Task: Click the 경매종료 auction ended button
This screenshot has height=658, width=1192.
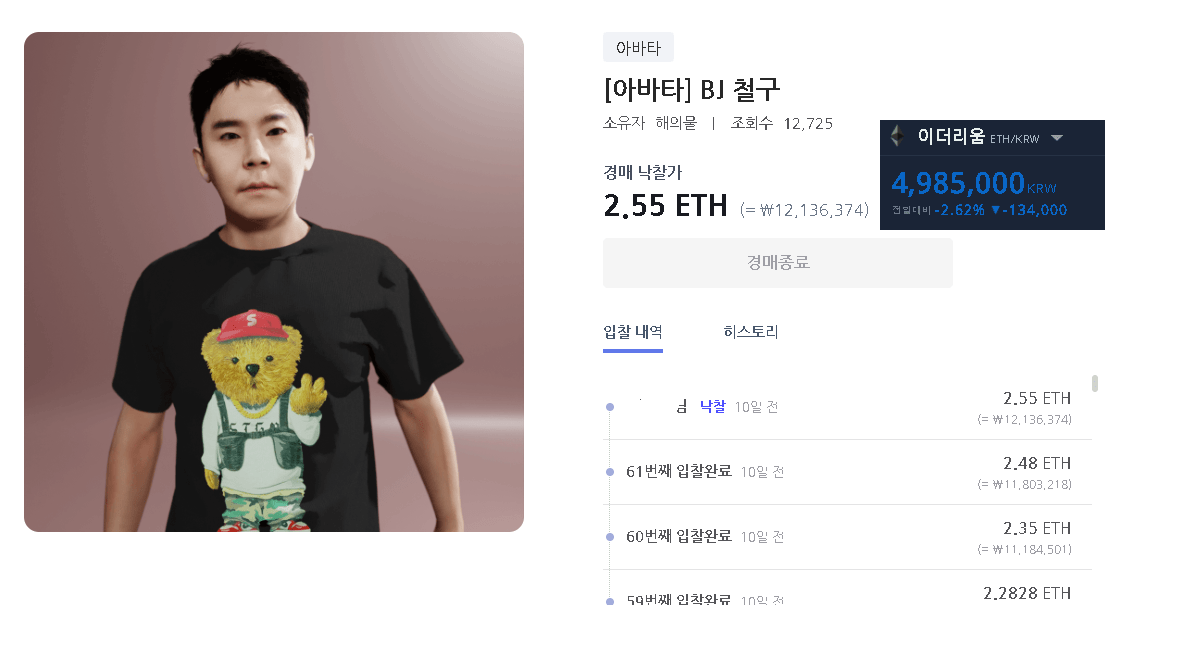Action: 778,263
